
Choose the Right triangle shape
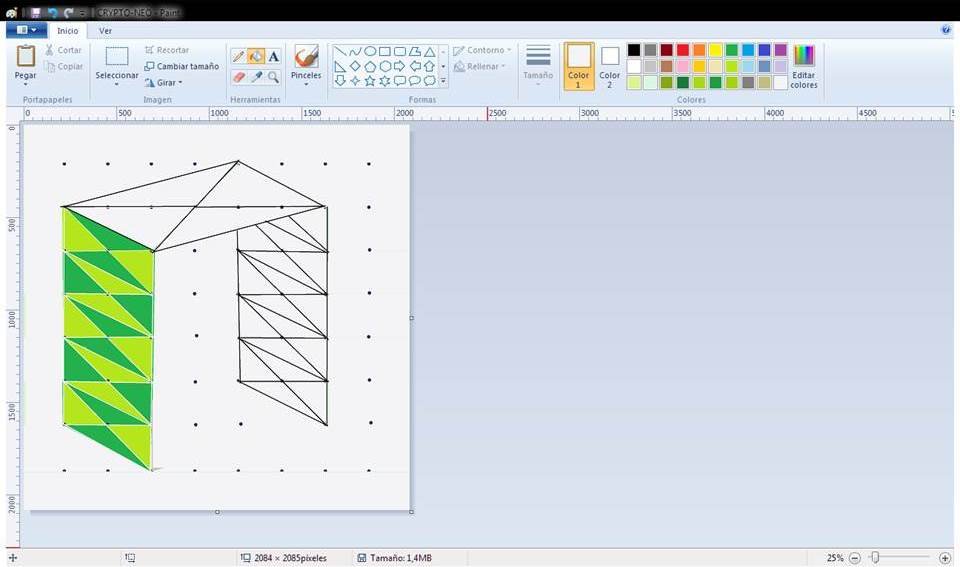(x=340, y=66)
